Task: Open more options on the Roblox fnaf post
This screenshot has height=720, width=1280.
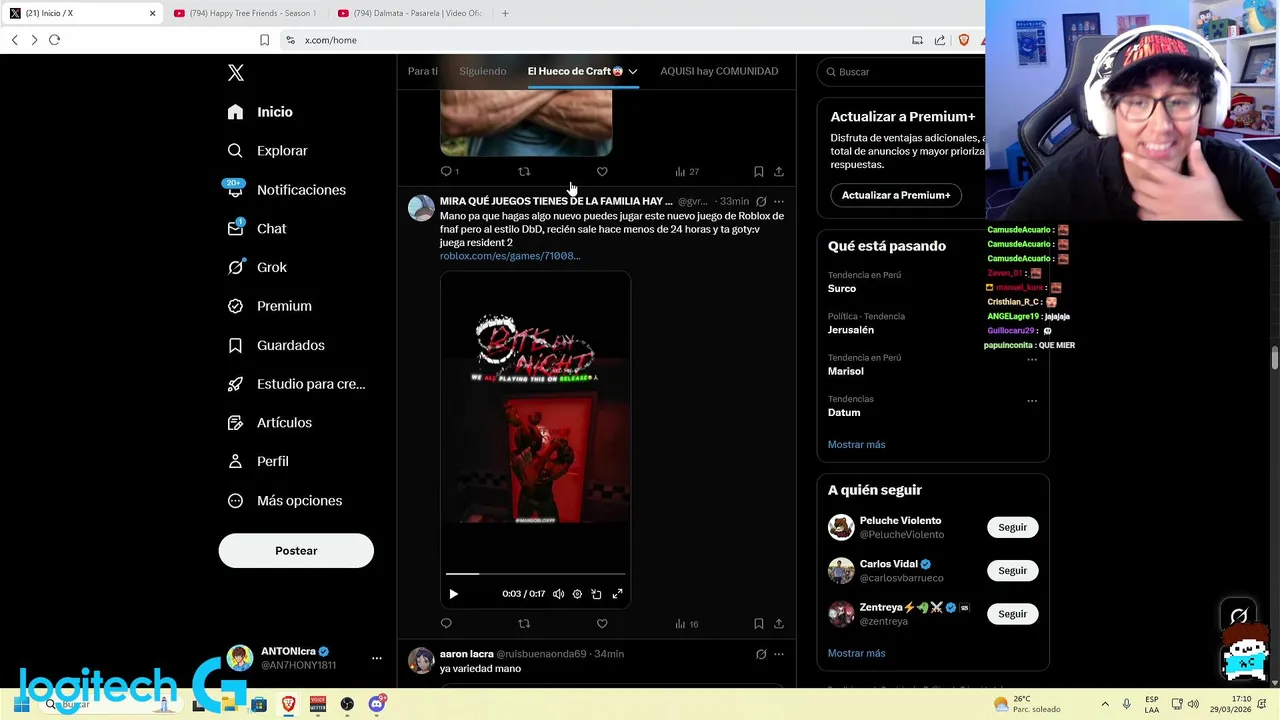Action: 779,201
